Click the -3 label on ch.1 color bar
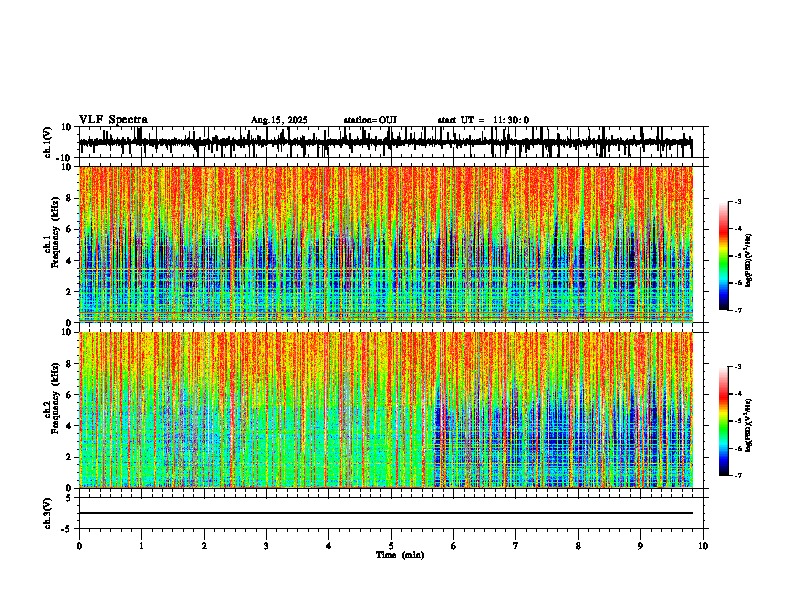The image size is (792, 612). [x=737, y=201]
